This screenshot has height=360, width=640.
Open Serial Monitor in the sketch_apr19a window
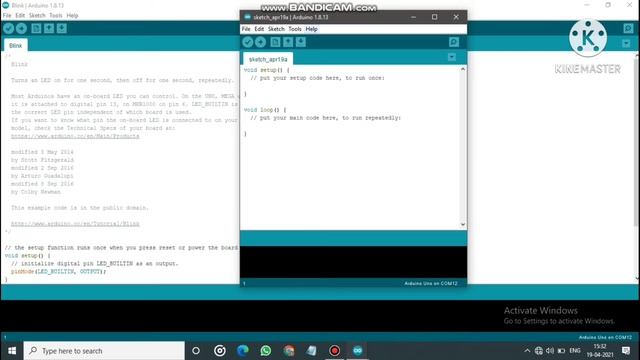pyautogui.click(x=454, y=42)
